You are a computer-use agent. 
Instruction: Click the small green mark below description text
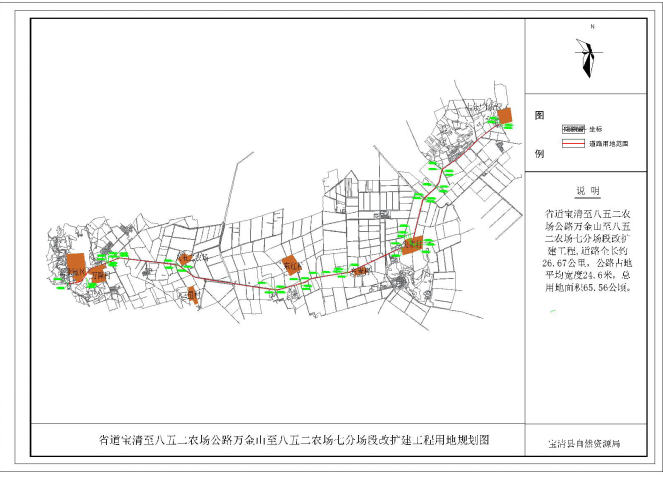pyautogui.click(x=553, y=312)
